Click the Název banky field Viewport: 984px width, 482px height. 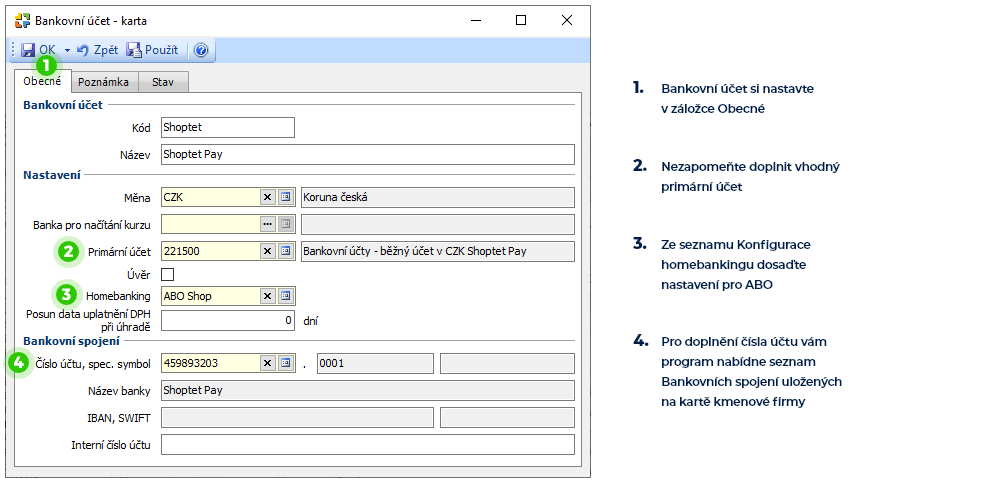368,390
